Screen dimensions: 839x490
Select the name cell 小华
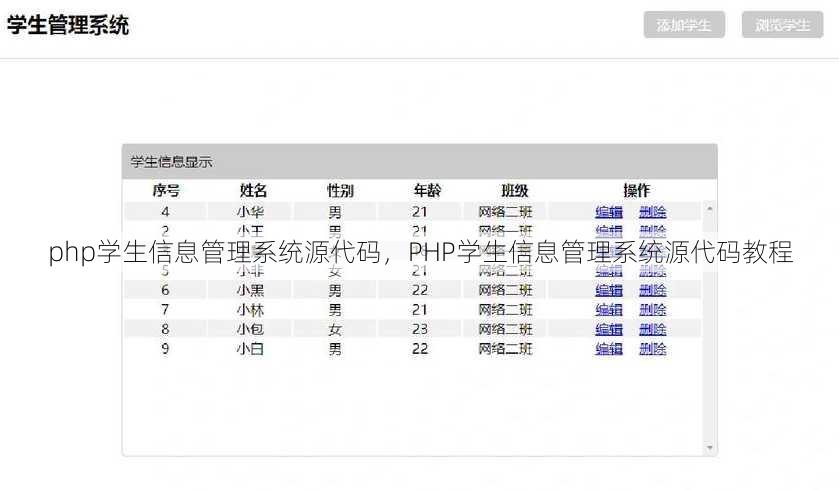coord(250,212)
